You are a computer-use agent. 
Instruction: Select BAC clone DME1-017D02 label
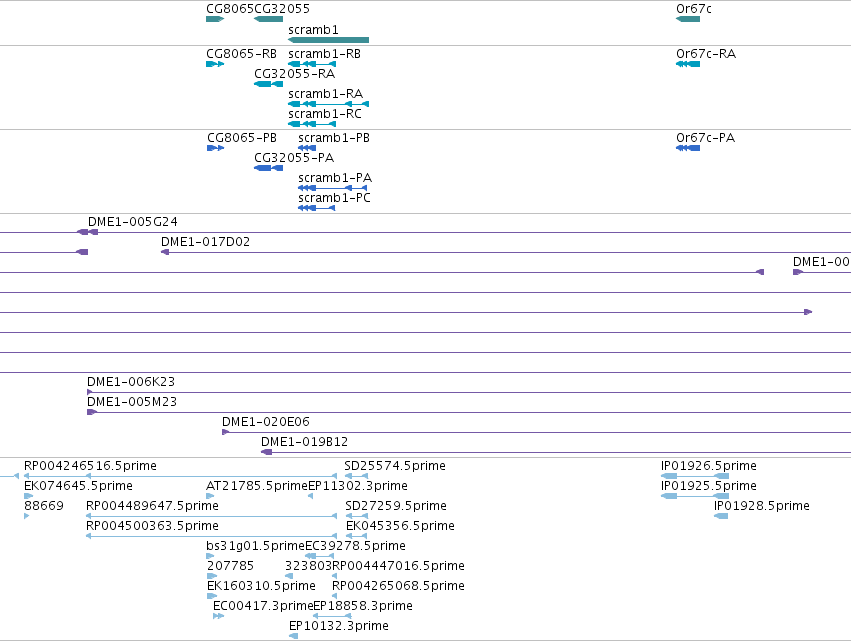206,242
